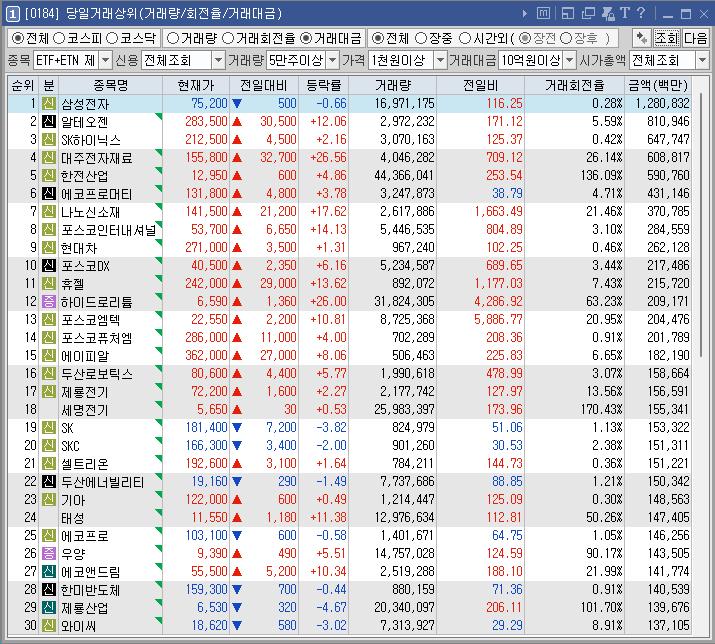
Task: Sort by the 거래회전율 column header
Action: [574, 85]
